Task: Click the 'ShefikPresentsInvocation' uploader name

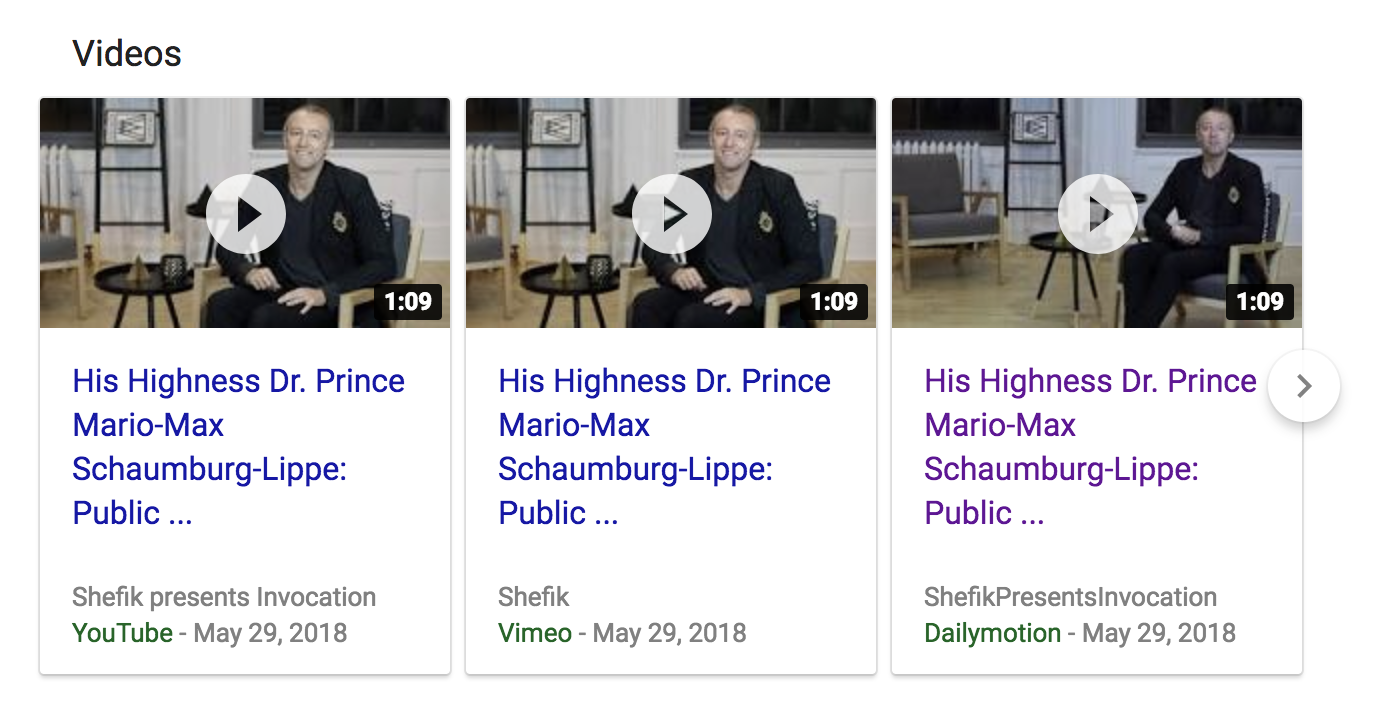Action: pos(1070,598)
